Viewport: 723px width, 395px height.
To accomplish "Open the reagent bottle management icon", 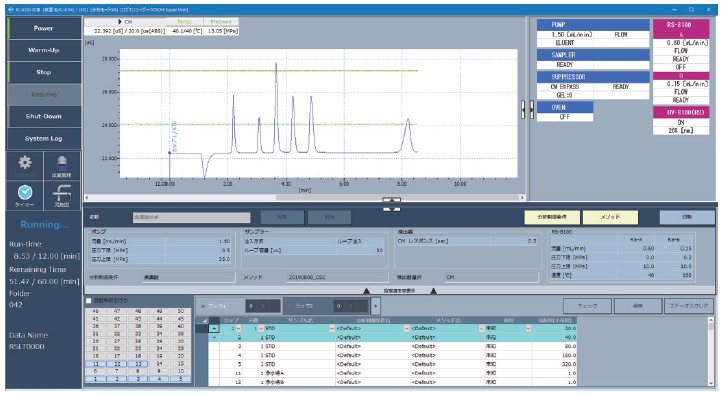I will 62,165.
